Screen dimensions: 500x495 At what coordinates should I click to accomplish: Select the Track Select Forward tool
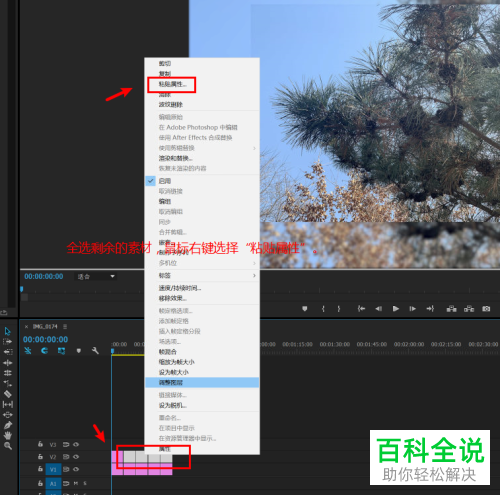[7, 342]
